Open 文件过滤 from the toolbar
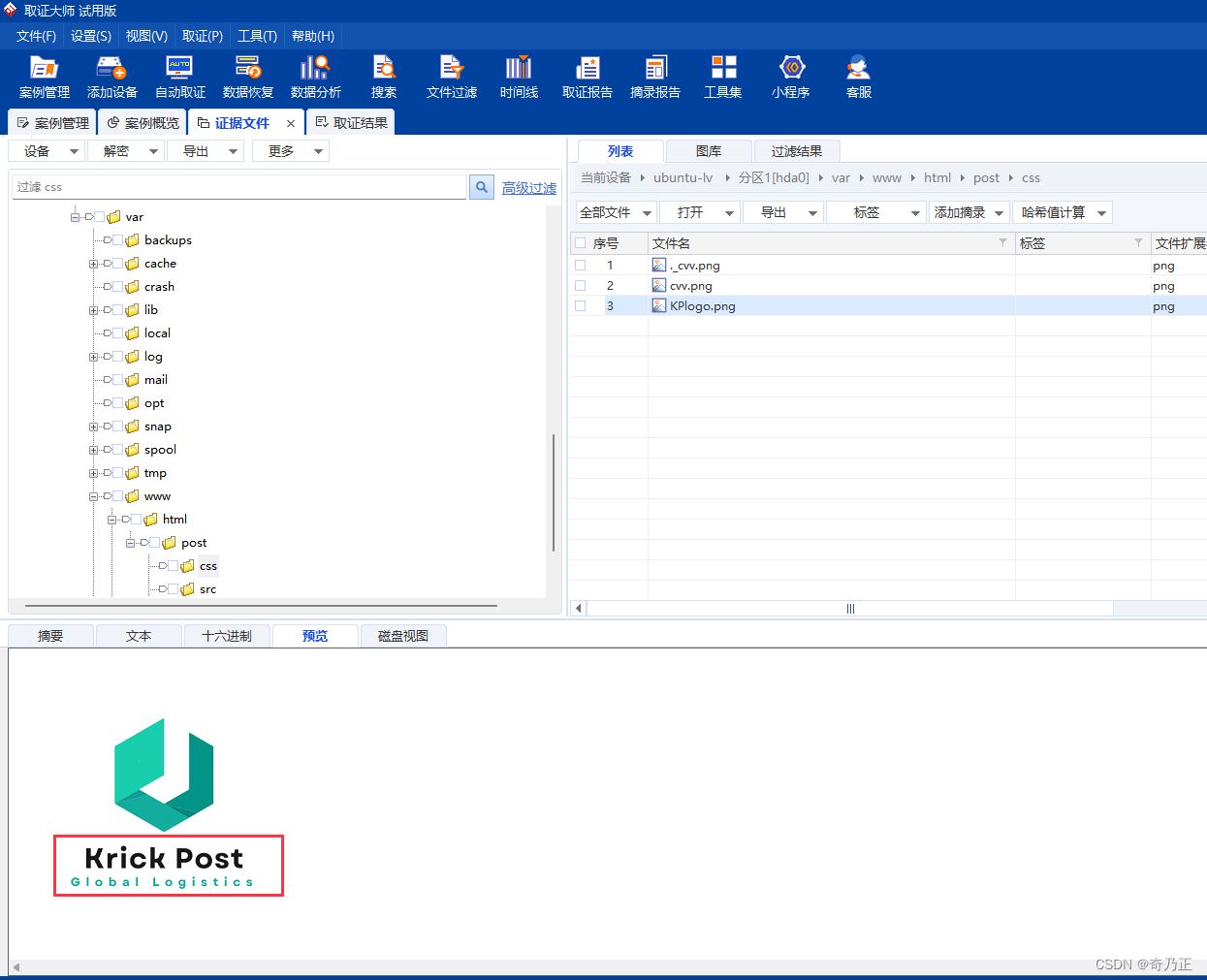This screenshot has width=1207, height=980. 452,78
